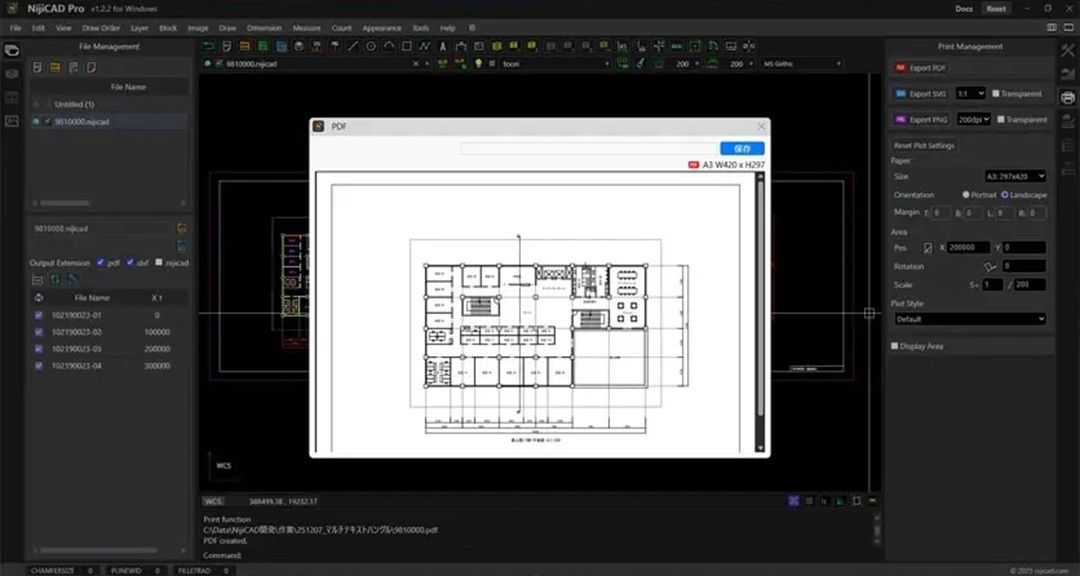Click the settings gear in menu bar
1080x576 pixels.
pyautogui.click(x=472, y=28)
